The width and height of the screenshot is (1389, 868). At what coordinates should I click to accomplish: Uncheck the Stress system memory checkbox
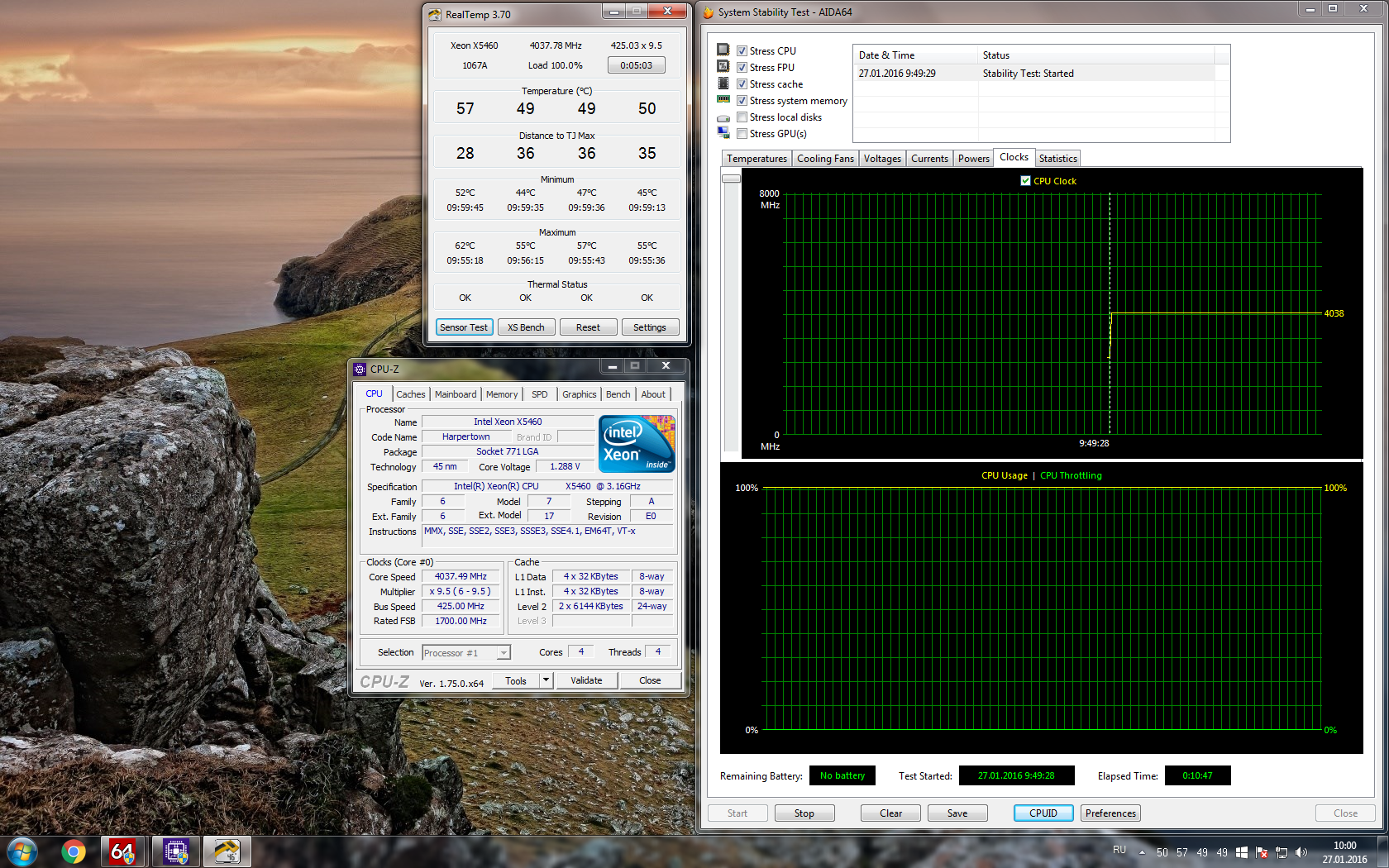click(x=742, y=100)
